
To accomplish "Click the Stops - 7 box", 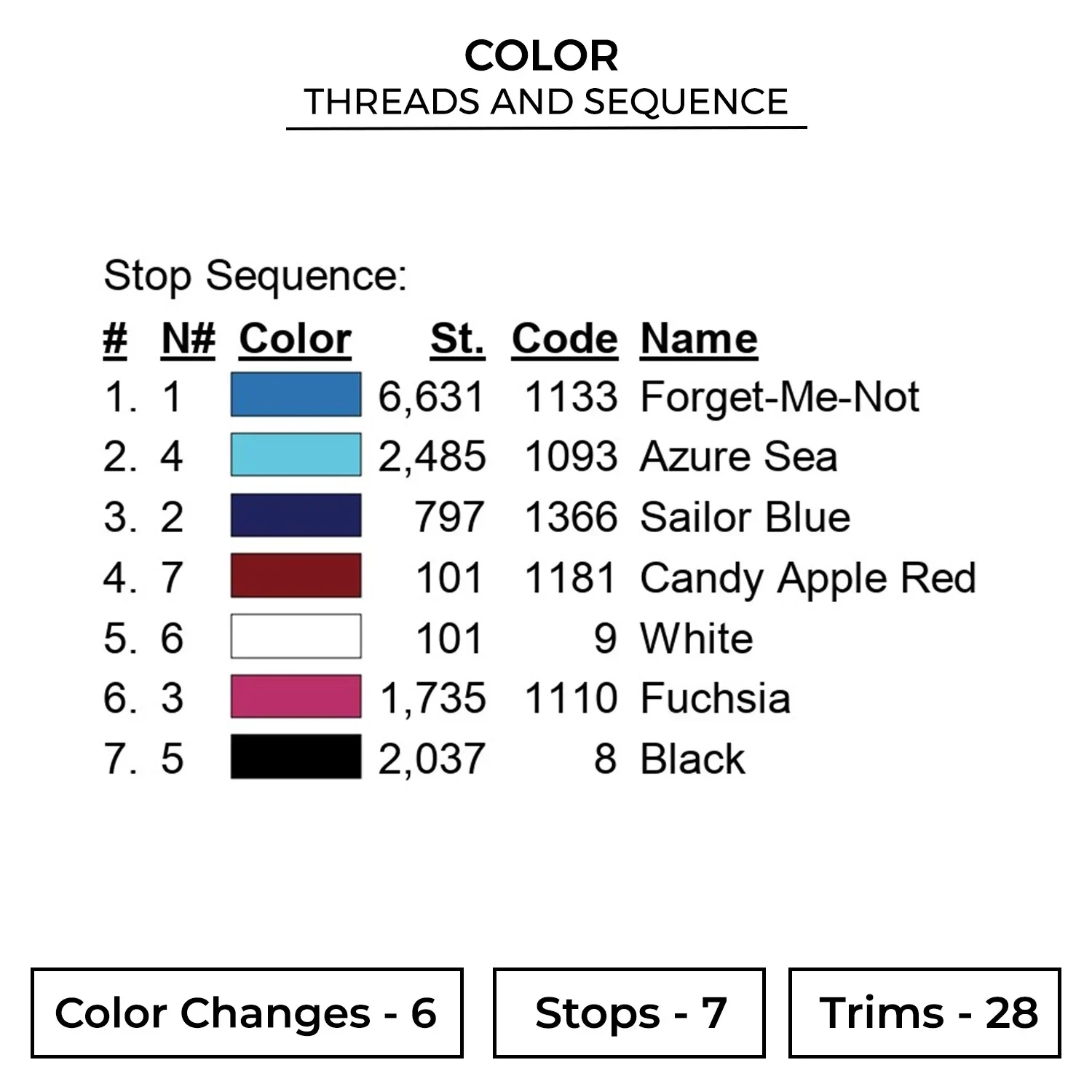I will pos(629,1013).
